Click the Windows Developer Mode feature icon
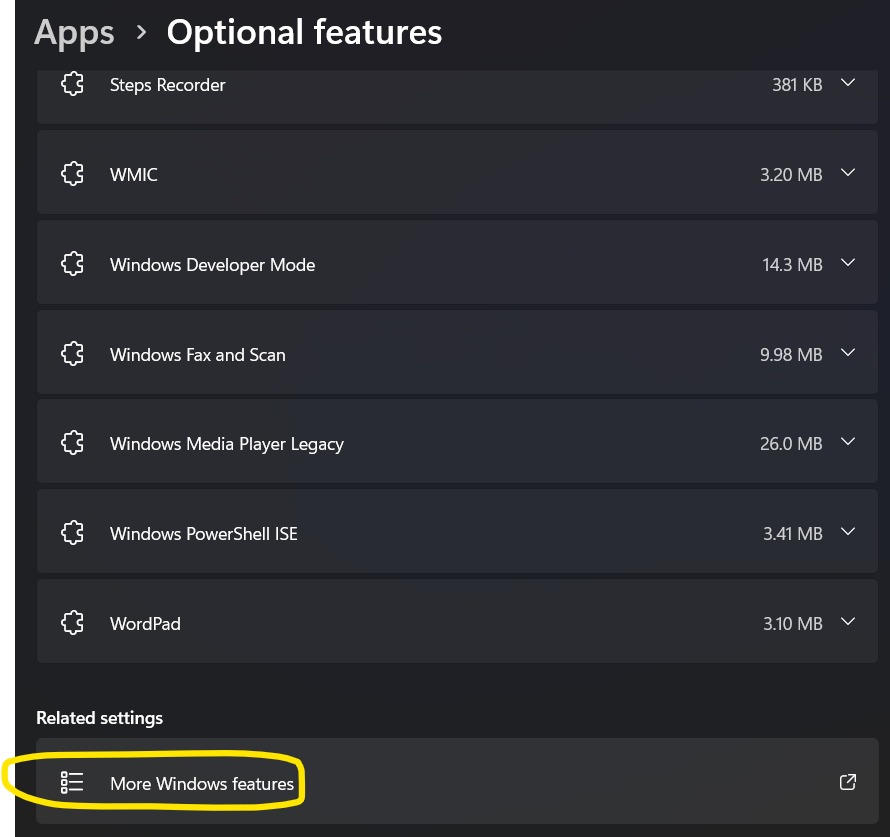The width and height of the screenshot is (890, 837). (x=72, y=264)
